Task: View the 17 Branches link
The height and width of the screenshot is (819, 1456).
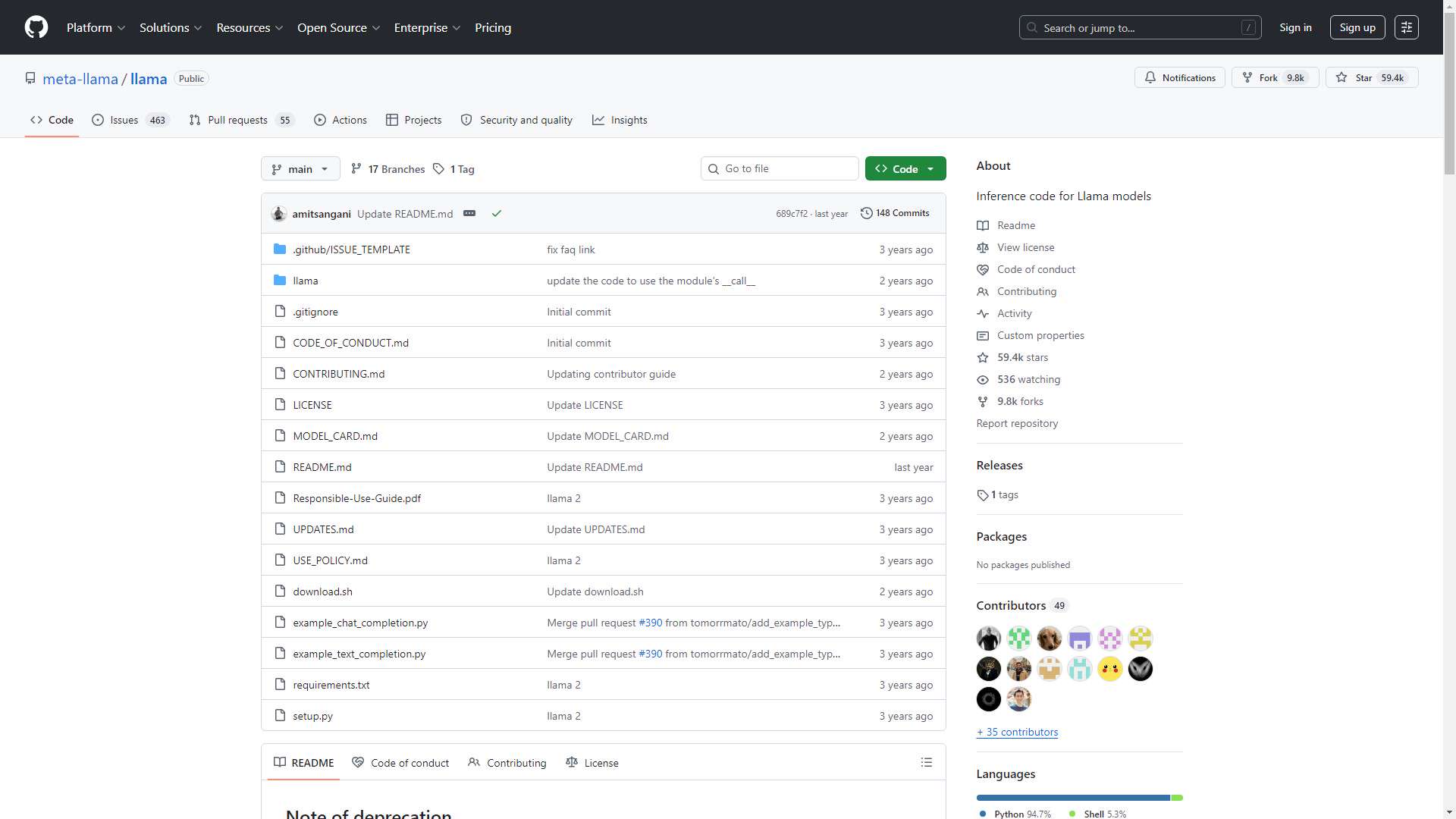Action: pyautogui.click(x=388, y=169)
